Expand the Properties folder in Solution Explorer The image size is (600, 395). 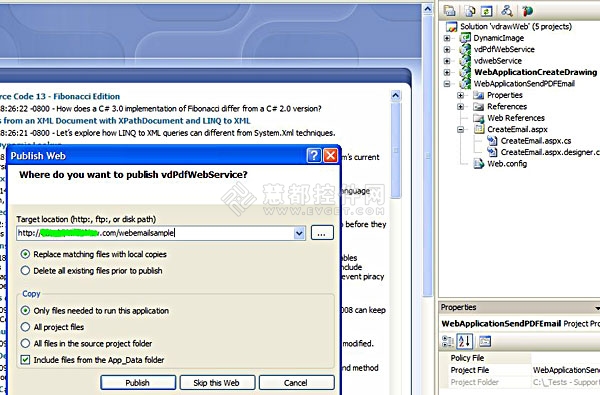pyautogui.click(x=461, y=95)
